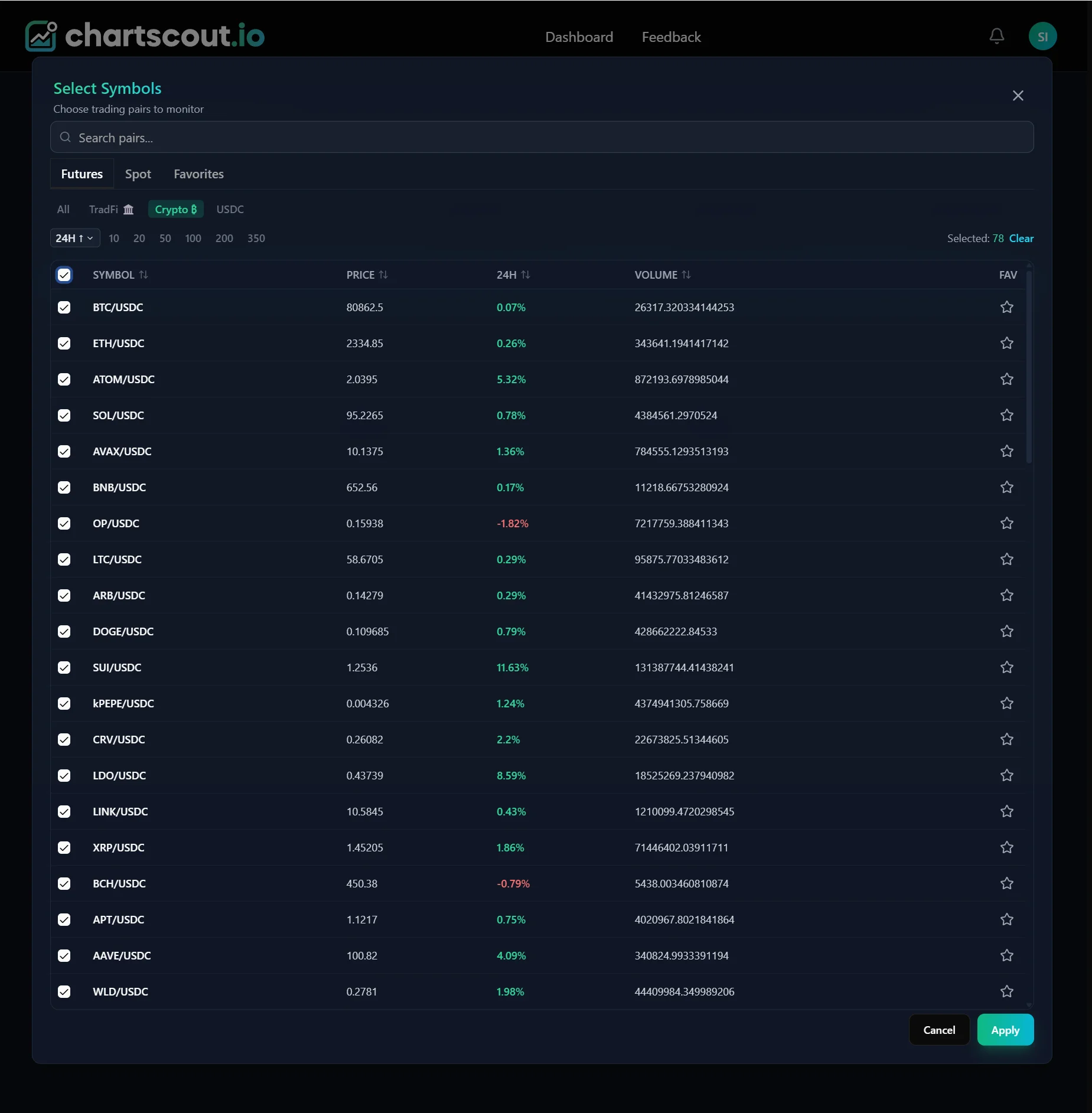Star the BNB/USDC row

[1007, 487]
